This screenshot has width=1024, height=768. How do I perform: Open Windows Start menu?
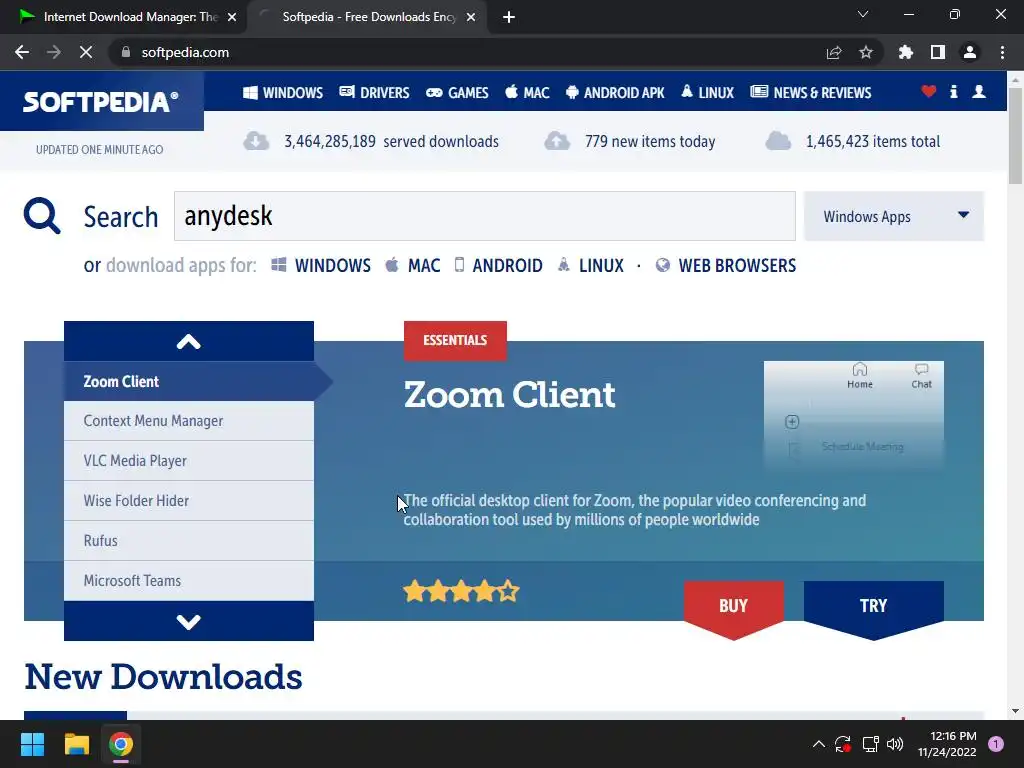pos(32,744)
